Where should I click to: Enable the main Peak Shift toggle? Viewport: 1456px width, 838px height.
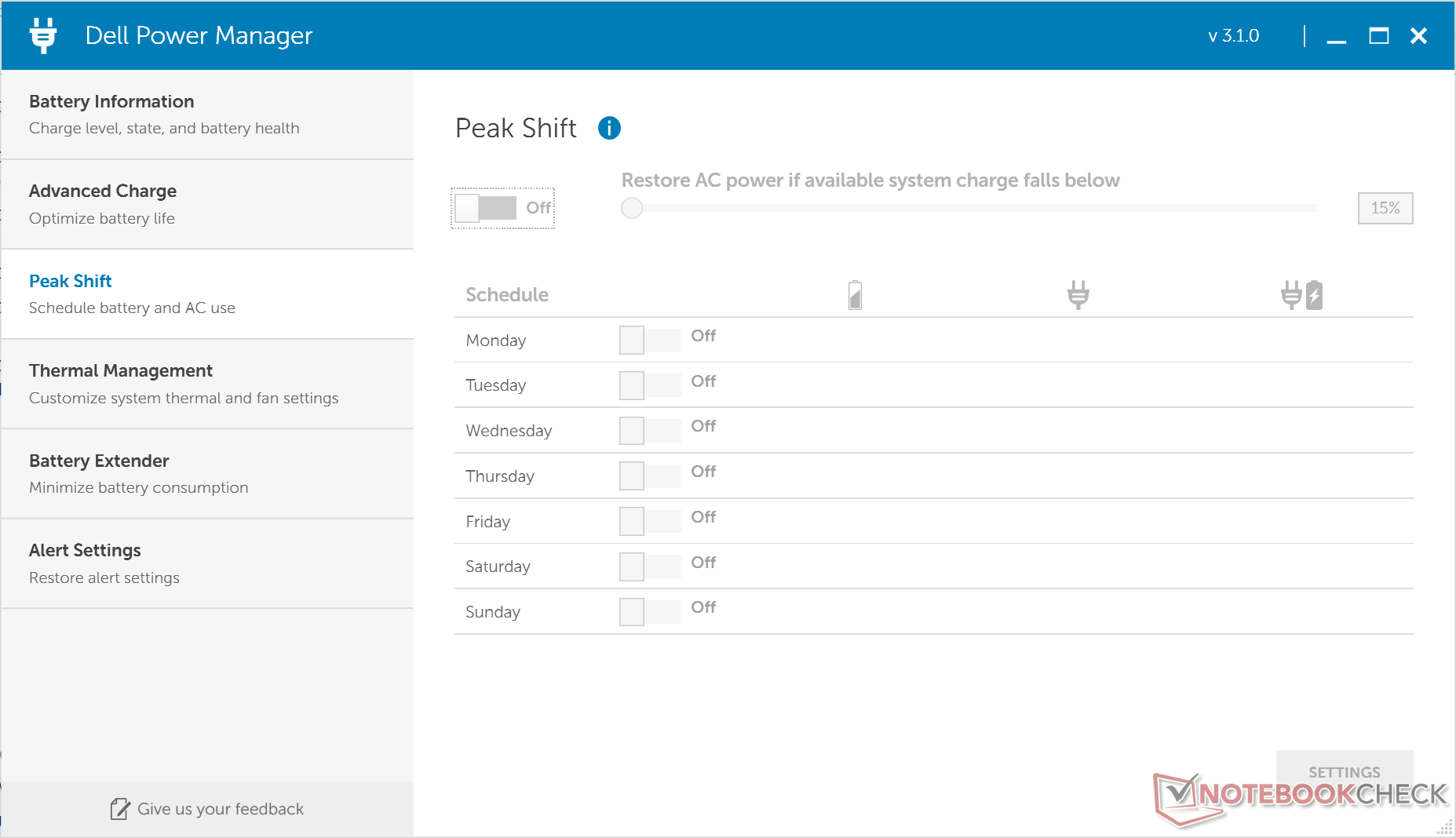point(487,208)
